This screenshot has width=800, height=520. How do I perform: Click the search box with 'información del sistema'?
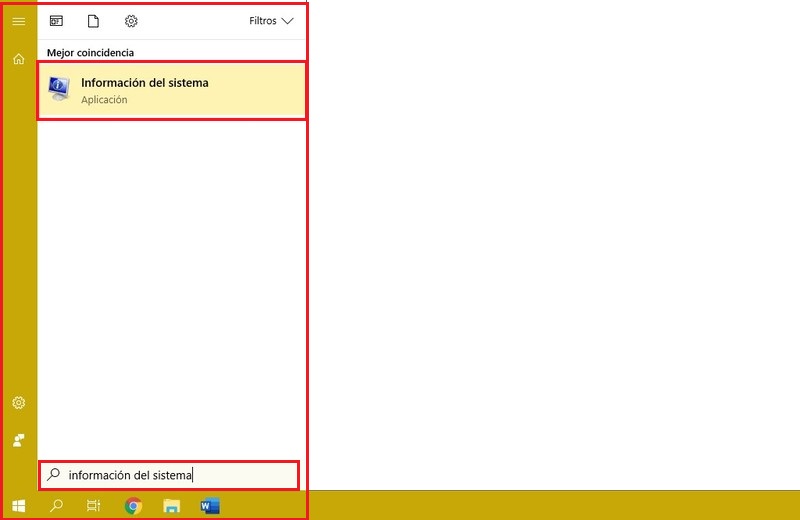click(x=169, y=475)
